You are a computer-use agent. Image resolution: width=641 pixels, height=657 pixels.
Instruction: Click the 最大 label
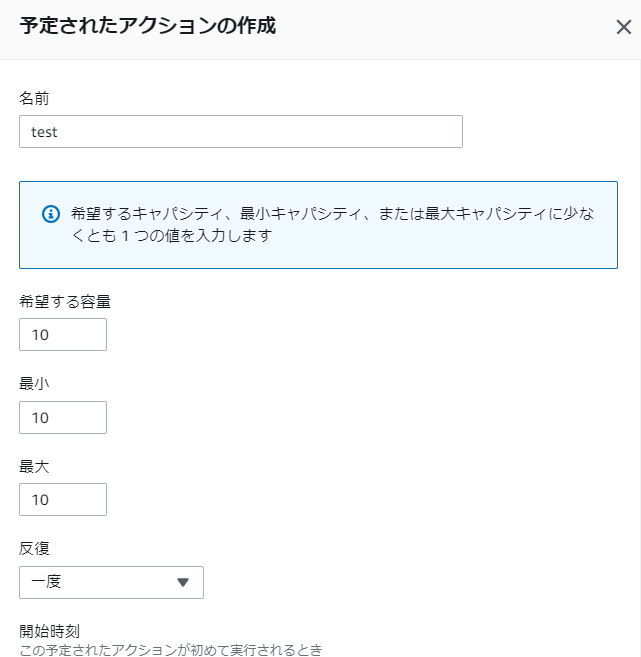click(34, 466)
